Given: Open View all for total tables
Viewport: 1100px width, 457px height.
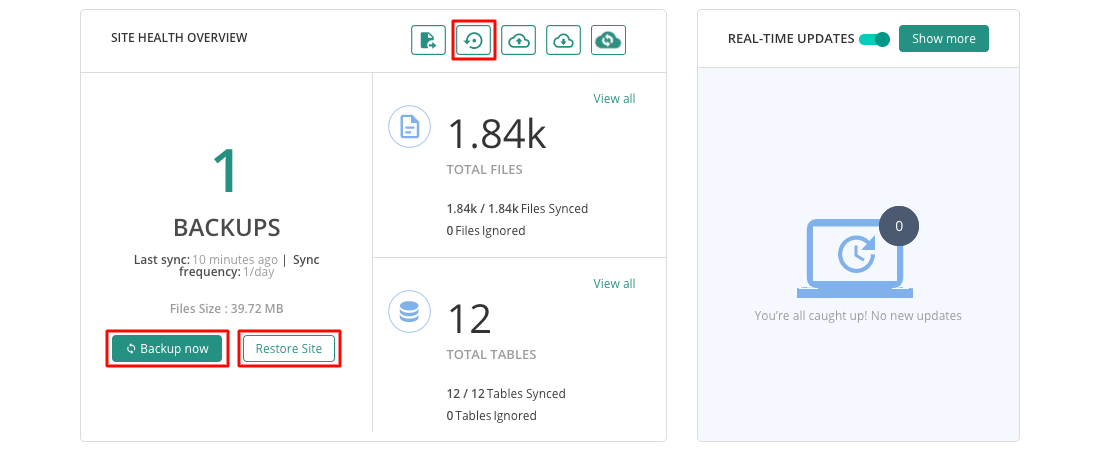Looking at the screenshot, I should click(615, 284).
